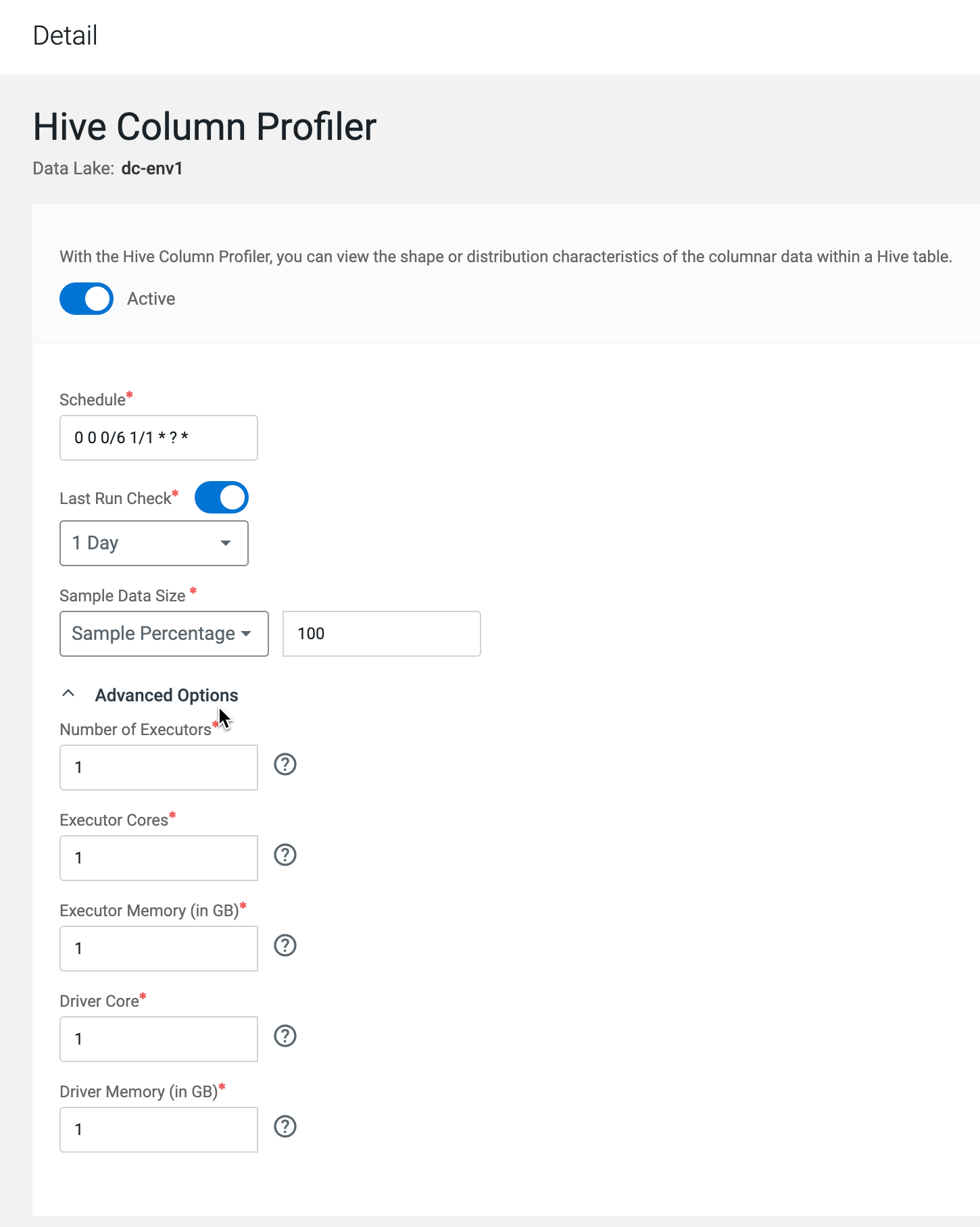
Task: Focus the Number of Executors input
Action: pyautogui.click(x=159, y=768)
